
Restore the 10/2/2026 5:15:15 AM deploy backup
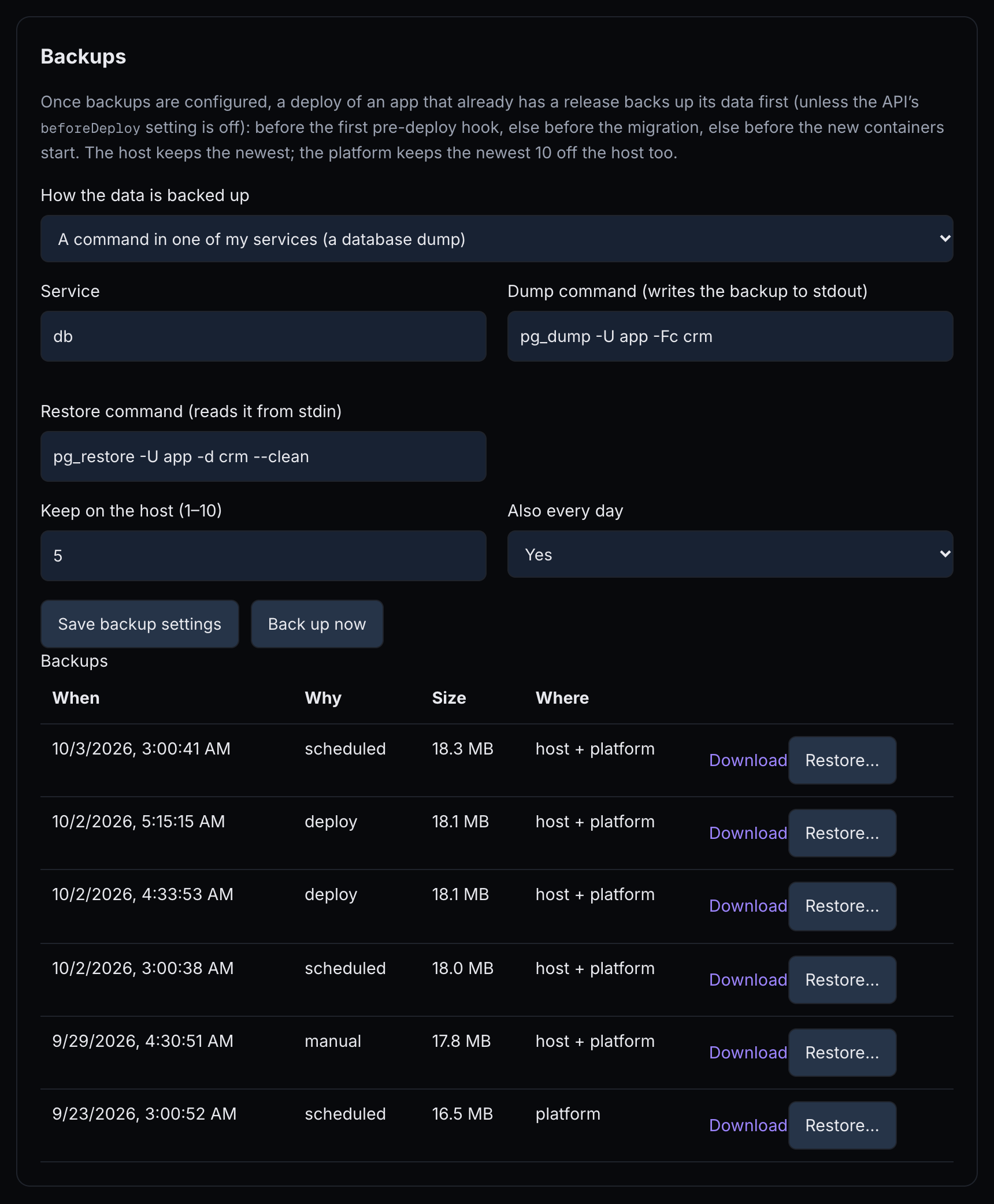pos(842,833)
